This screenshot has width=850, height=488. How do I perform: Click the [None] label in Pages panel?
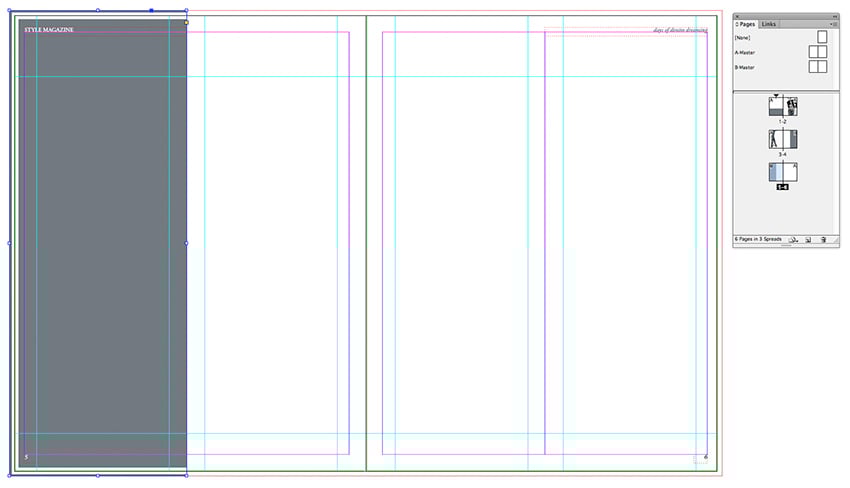click(743, 37)
